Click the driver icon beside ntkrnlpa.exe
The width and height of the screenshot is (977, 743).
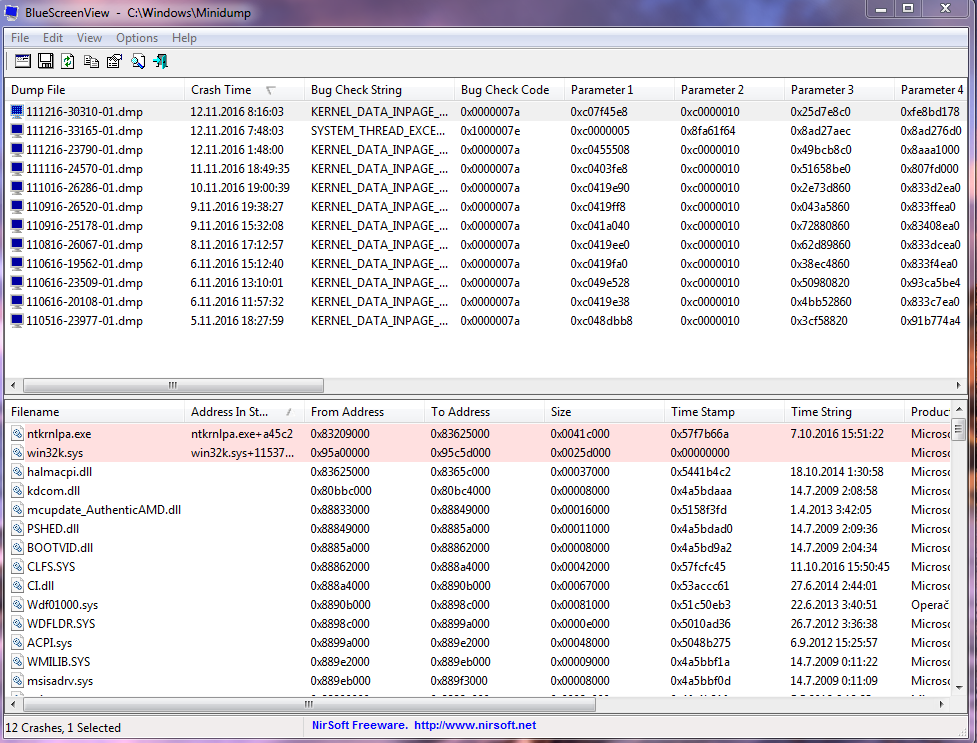tap(17, 434)
